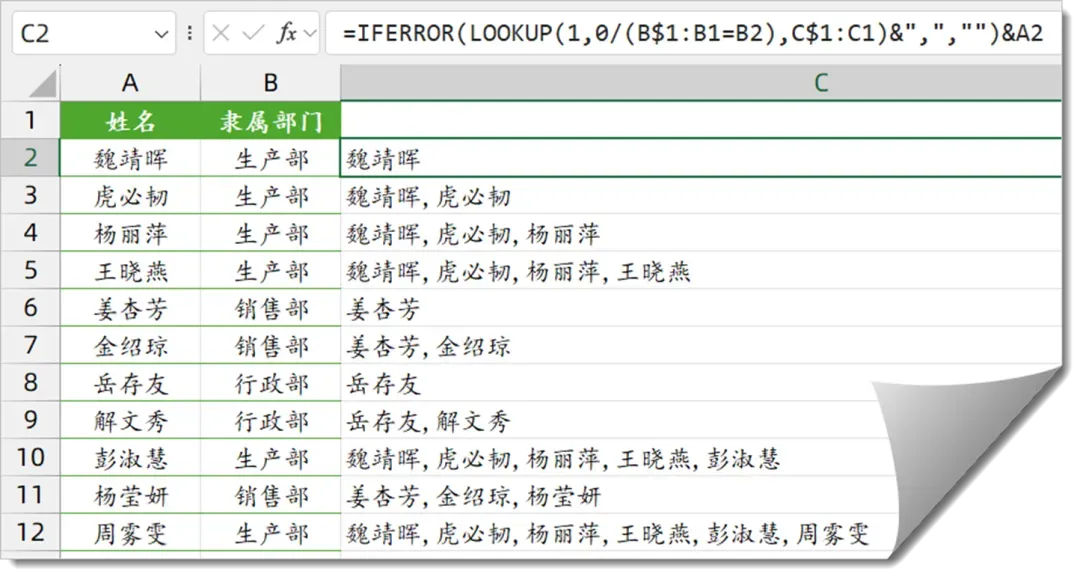Select column C header

(700, 83)
